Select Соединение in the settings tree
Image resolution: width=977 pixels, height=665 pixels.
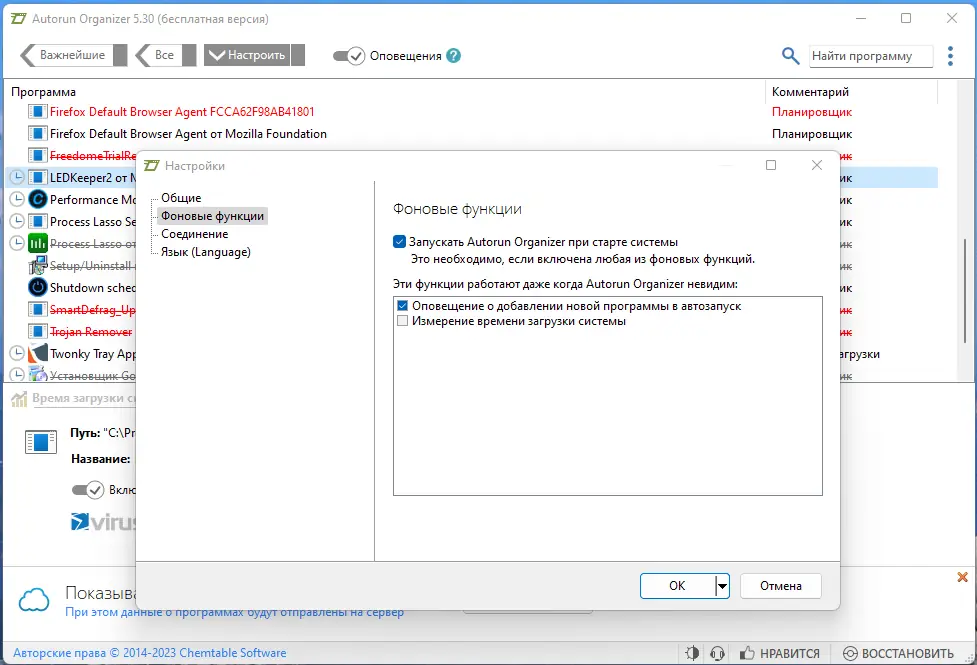click(x=194, y=234)
